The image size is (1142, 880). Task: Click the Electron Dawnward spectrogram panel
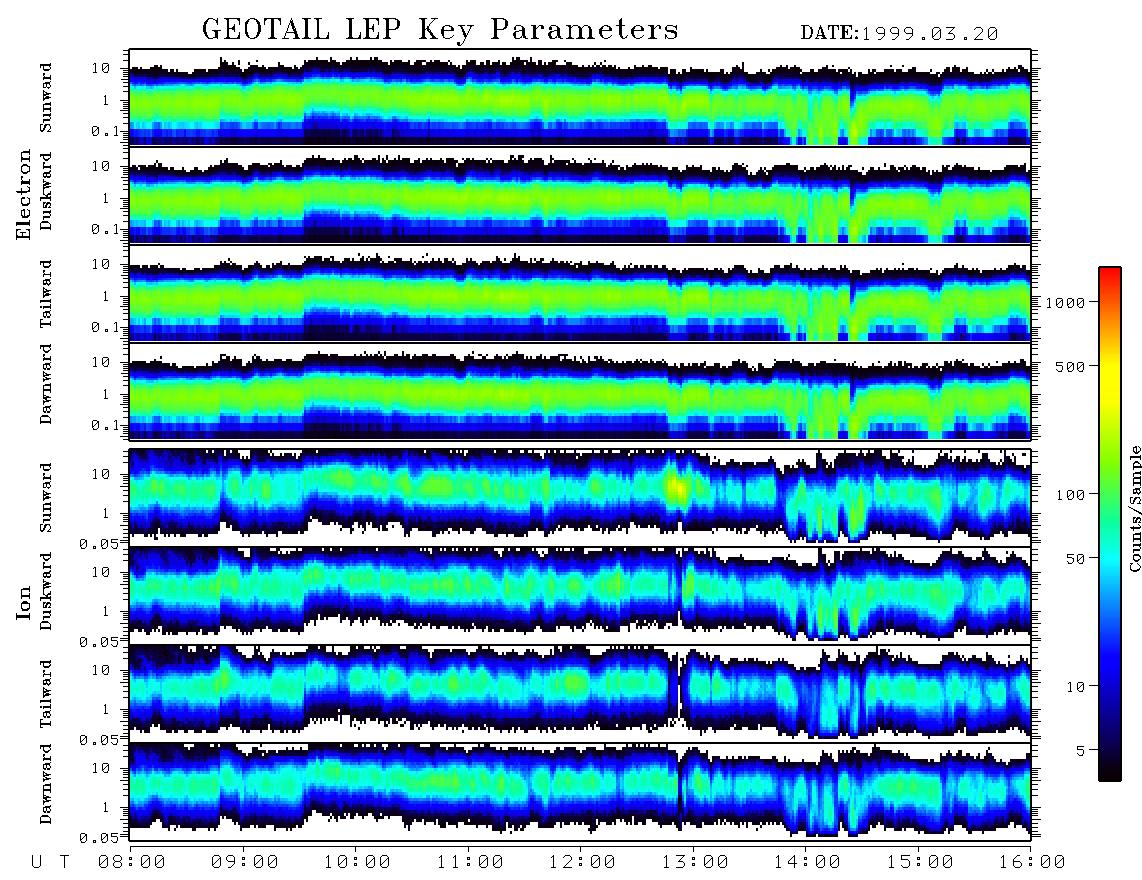(580, 391)
